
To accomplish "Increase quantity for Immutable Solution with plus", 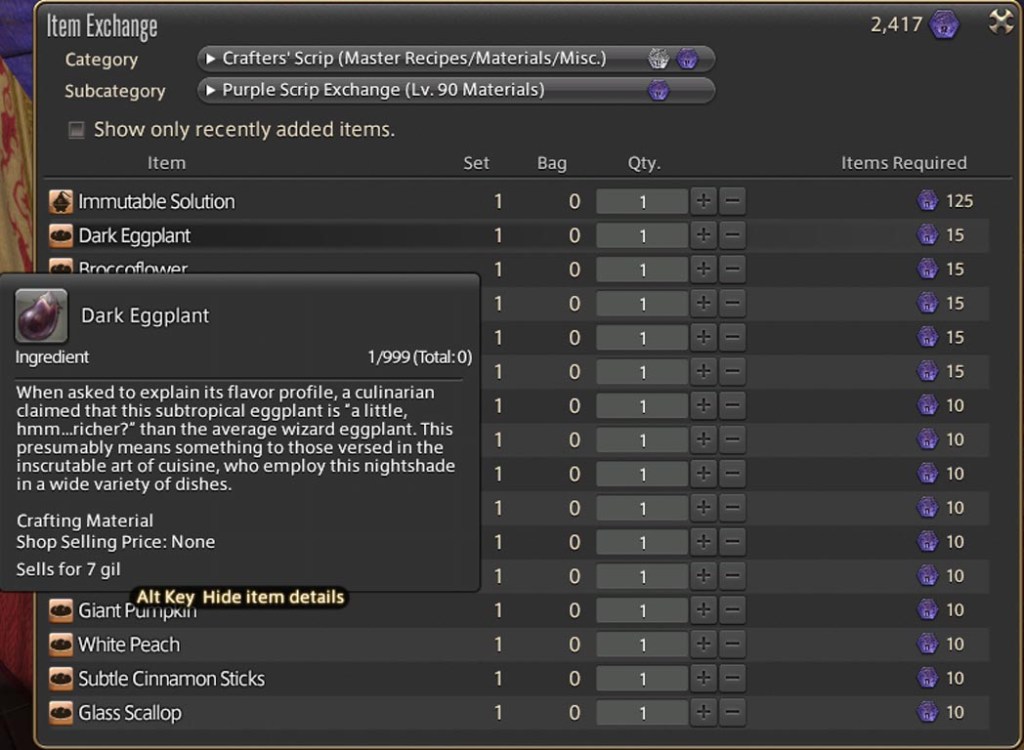I will point(703,202).
